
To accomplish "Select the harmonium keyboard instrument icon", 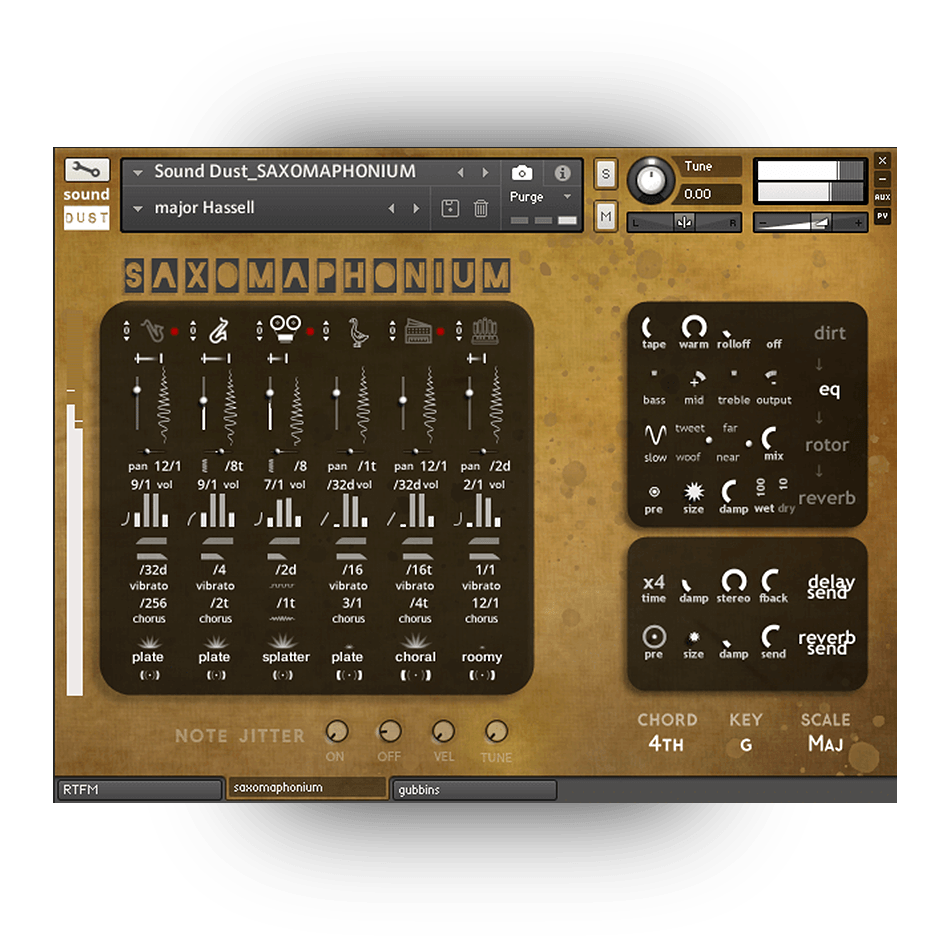I will [418, 331].
